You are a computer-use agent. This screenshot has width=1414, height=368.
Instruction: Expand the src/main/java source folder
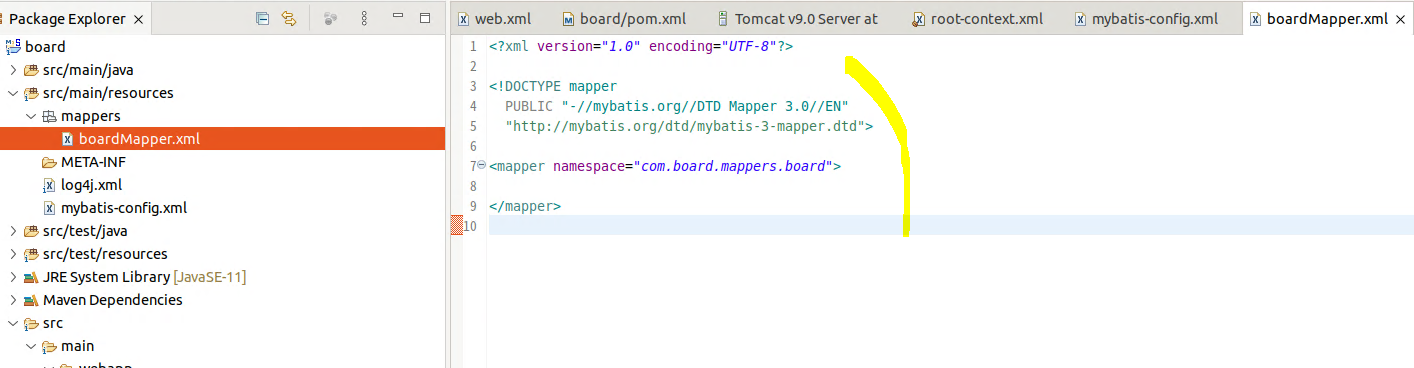point(13,70)
